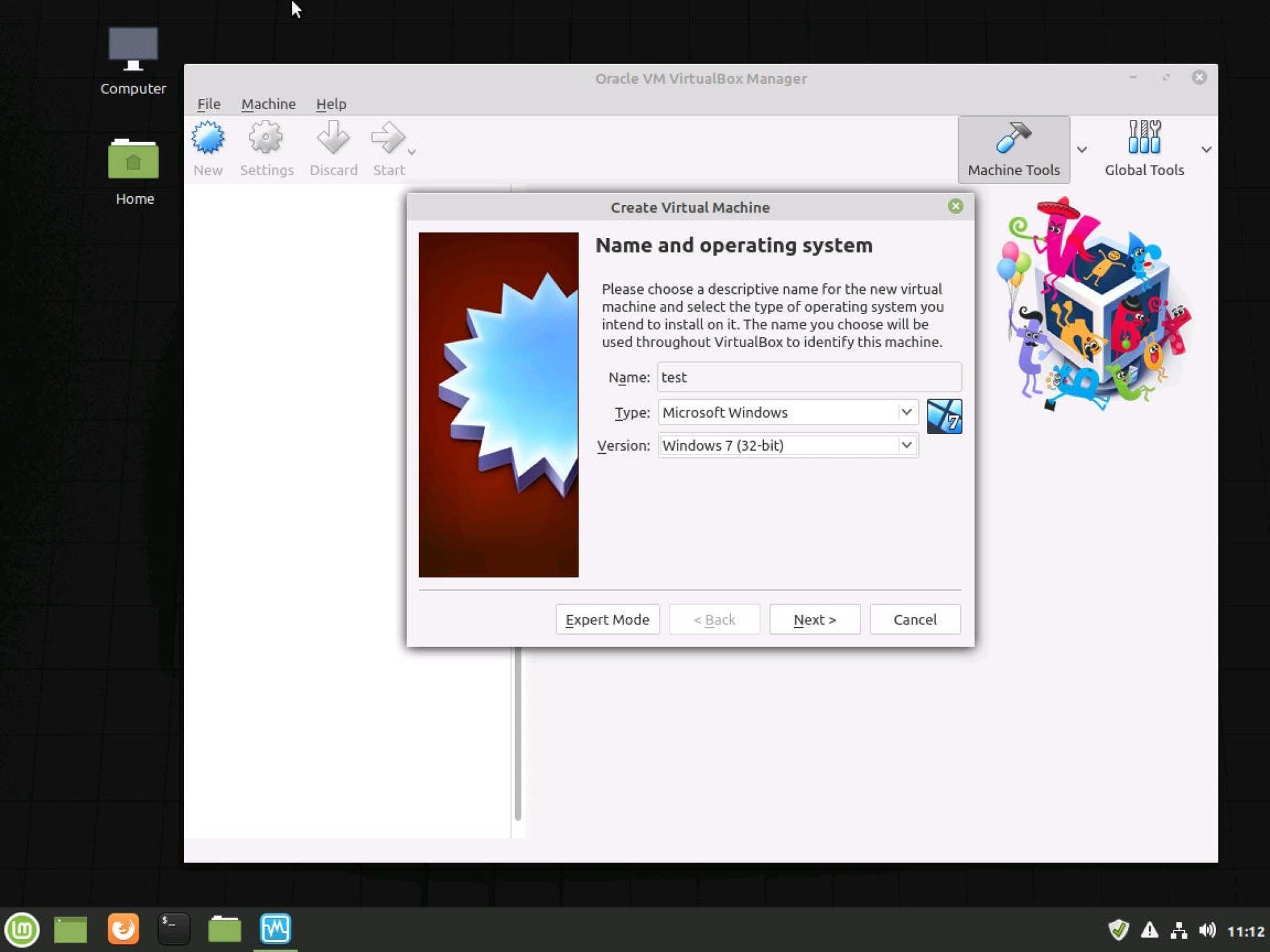Open the Home folder desktop icon

pyautogui.click(x=133, y=172)
